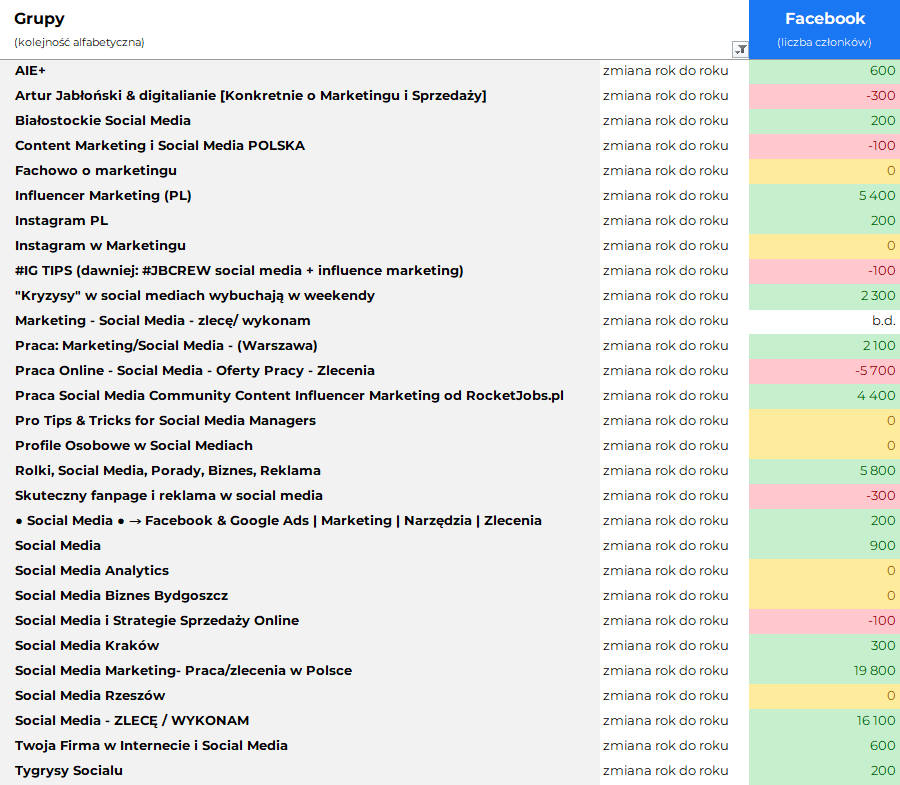Image resolution: width=900 pixels, height=785 pixels.
Task: Click the Tygrysy Socialu group cell
Action: (69, 771)
